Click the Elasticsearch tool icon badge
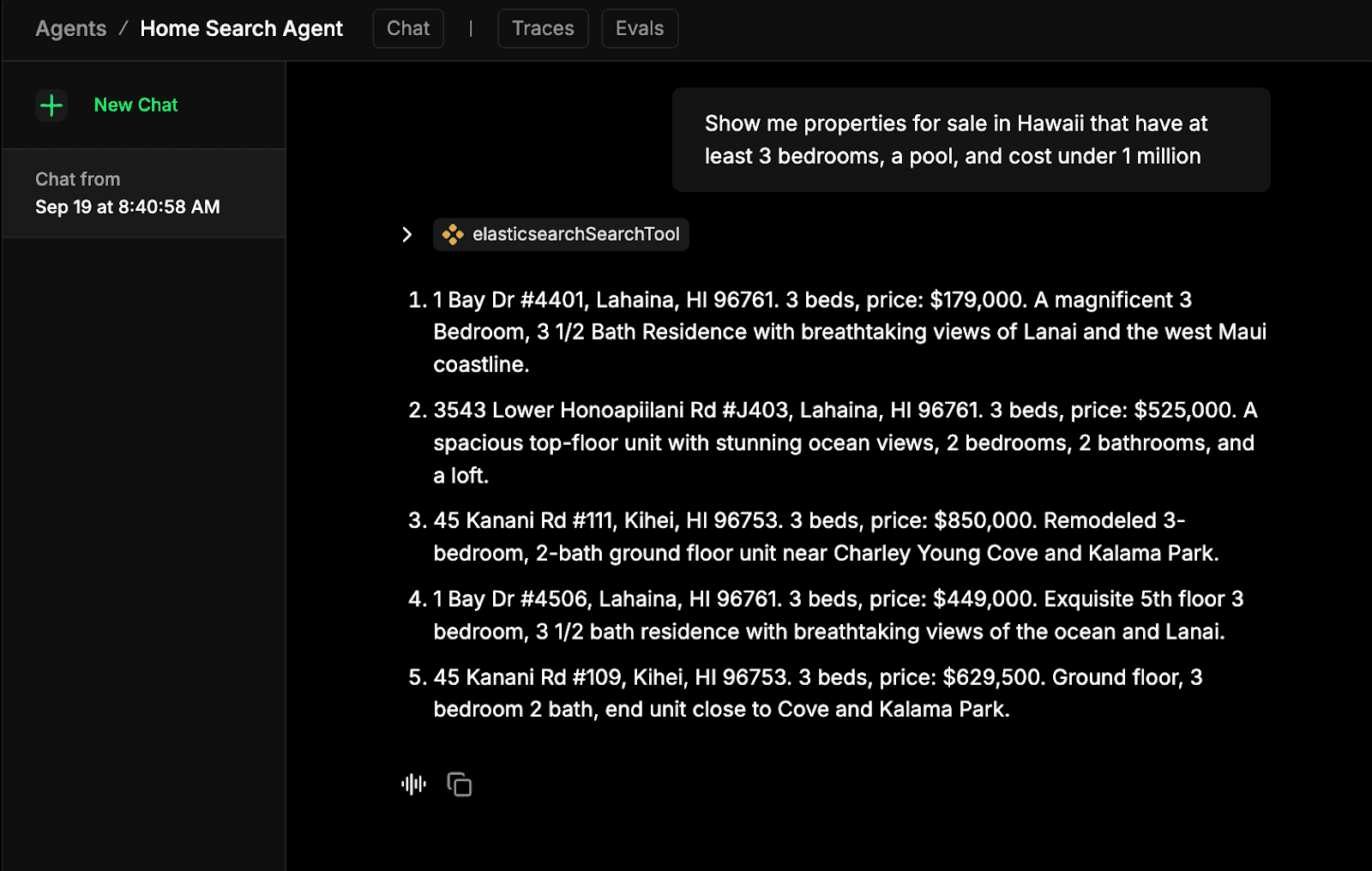 [454, 234]
